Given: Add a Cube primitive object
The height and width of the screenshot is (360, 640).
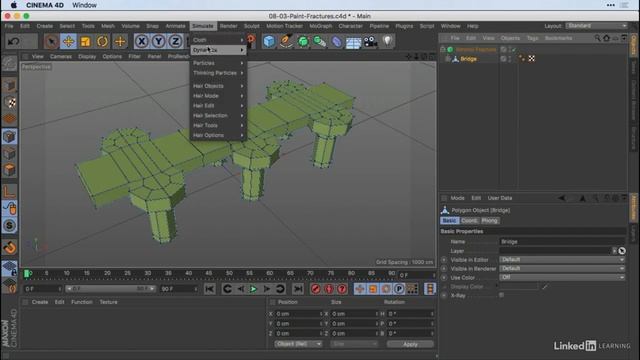Looking at the screenshot, I should (269, 41).
